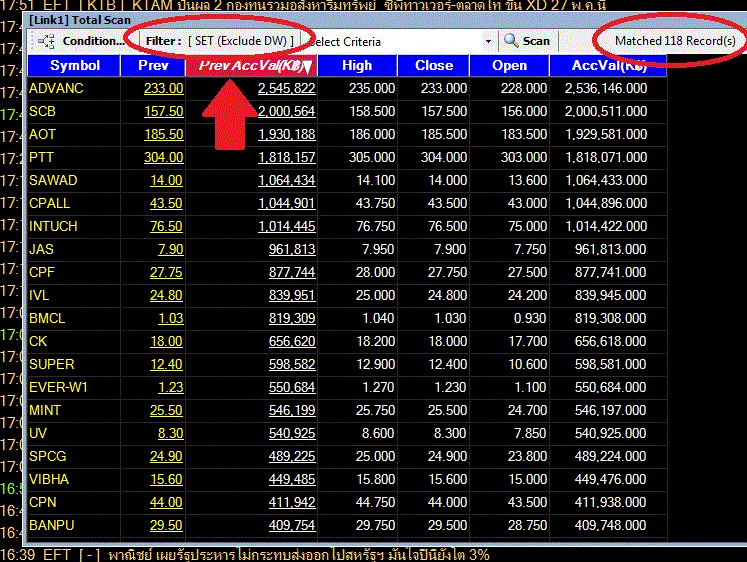Viewport: 747px width, 562px height.
Task: Sort by PrevAccVal(KB) column header
Action: pyautogui.click(x=251, y=65)
